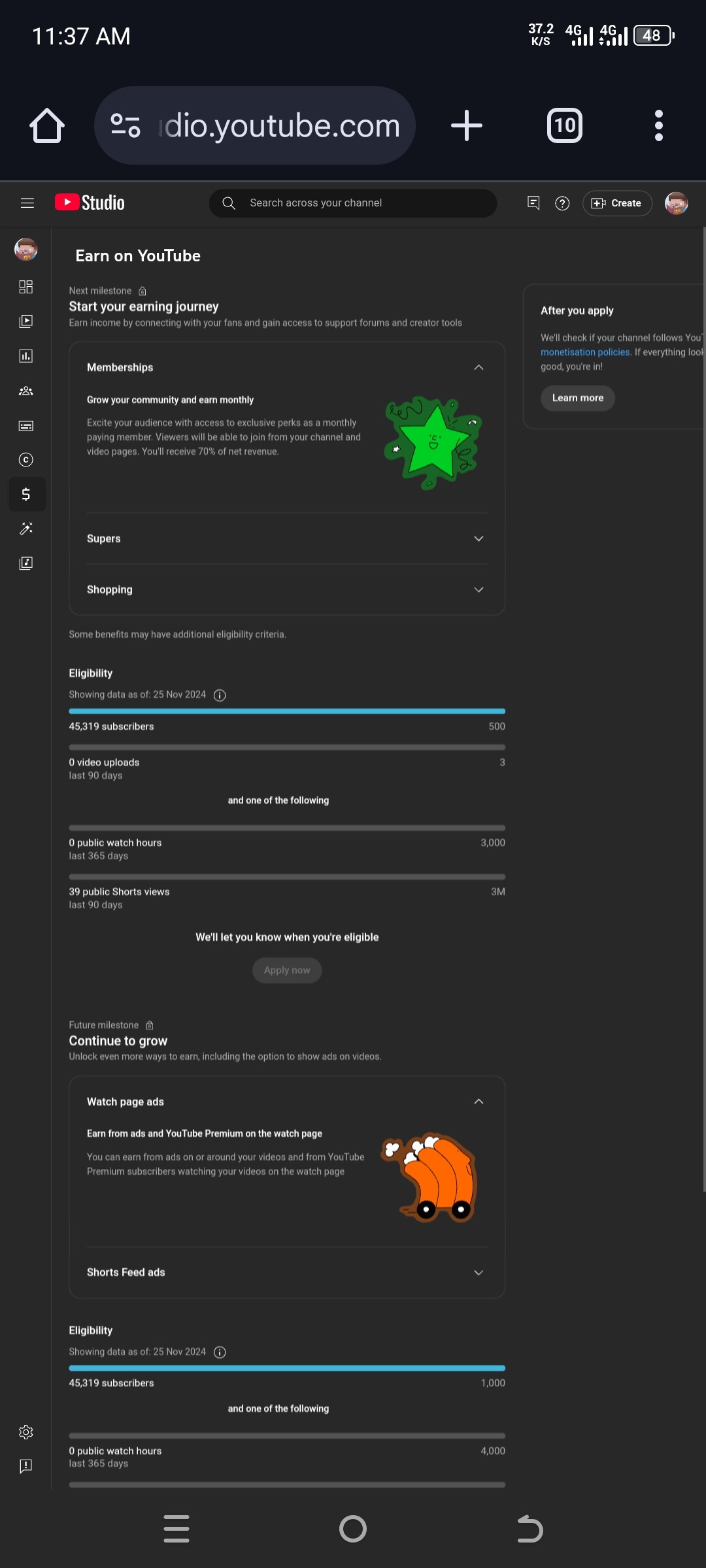Open a new browser tab with plus
Screen dimensions: 706x1568
[467, 125]
